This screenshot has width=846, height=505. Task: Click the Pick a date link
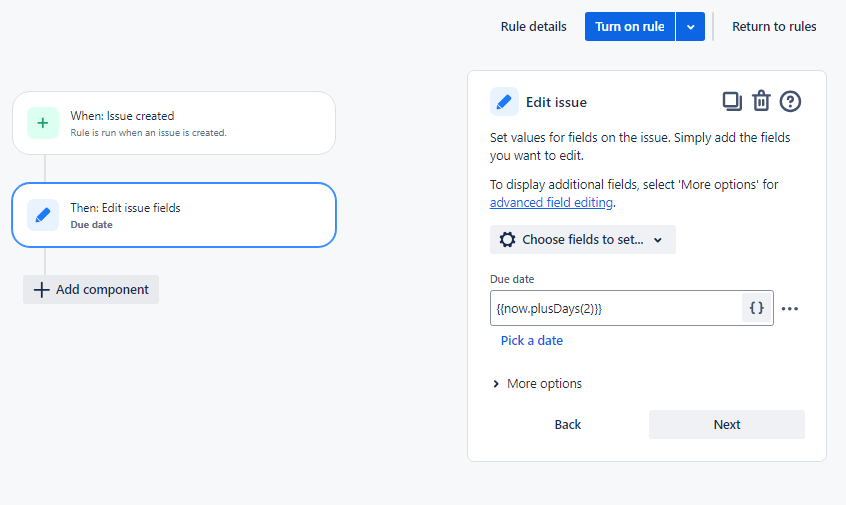(531, 341)
